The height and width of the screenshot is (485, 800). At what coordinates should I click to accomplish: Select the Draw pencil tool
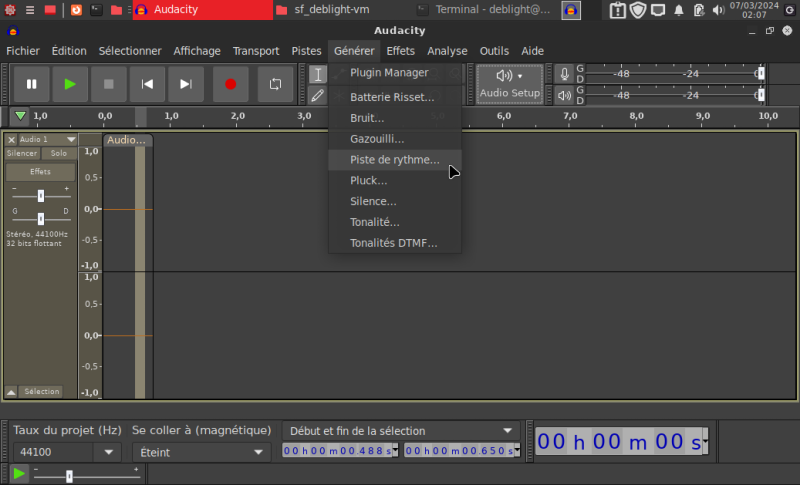(317, 96)
